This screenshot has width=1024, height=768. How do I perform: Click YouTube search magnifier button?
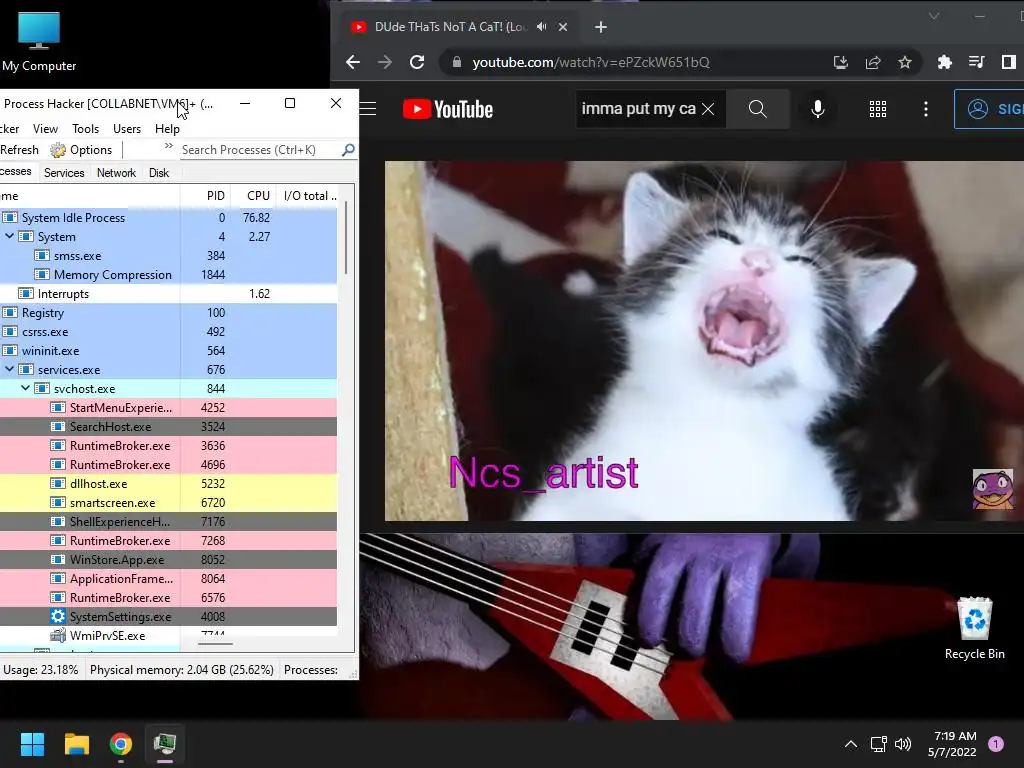[x=758, y=109]
